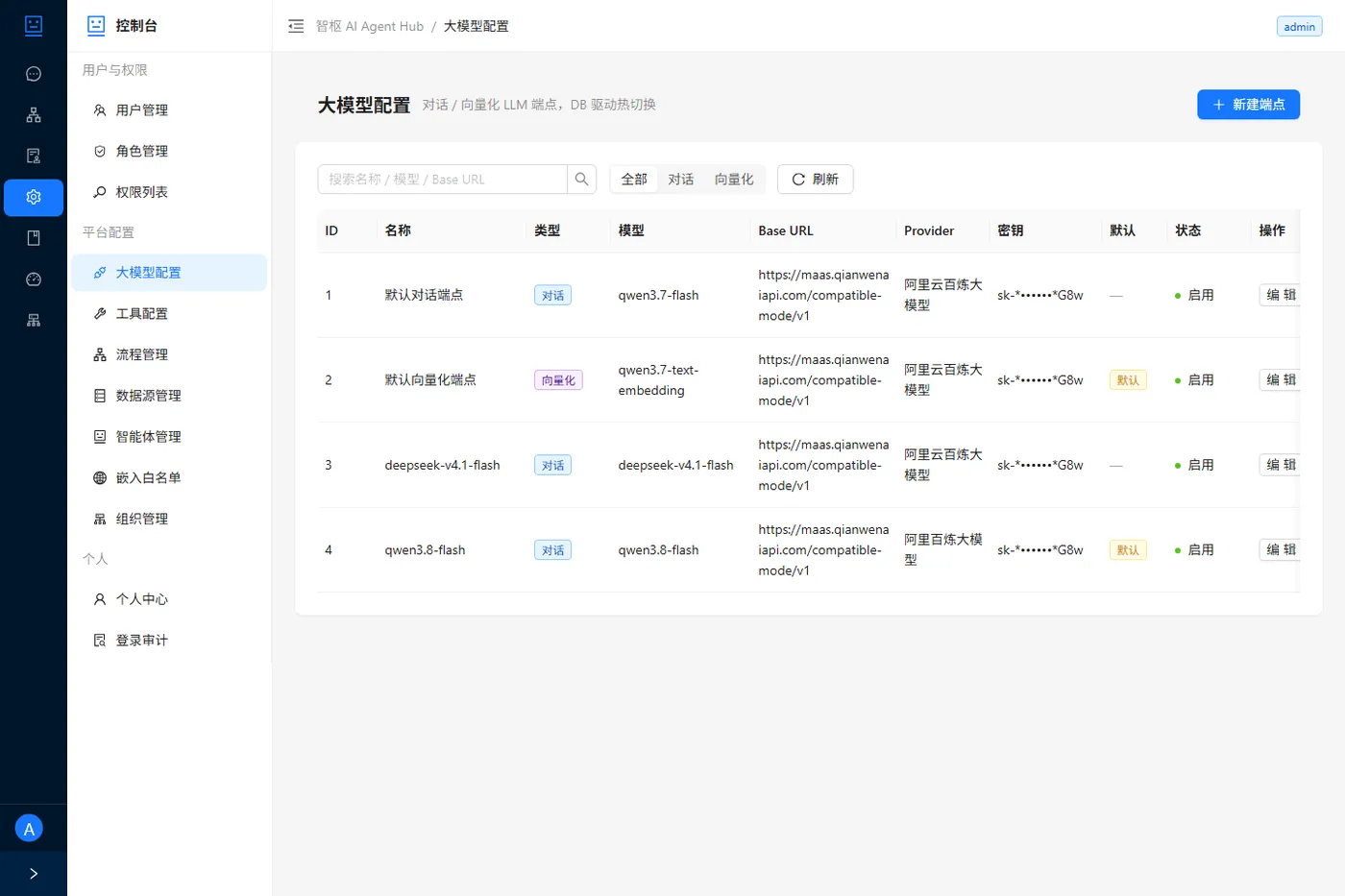
Task: Click the masked key in row 4
Action: coord(1039,550)
